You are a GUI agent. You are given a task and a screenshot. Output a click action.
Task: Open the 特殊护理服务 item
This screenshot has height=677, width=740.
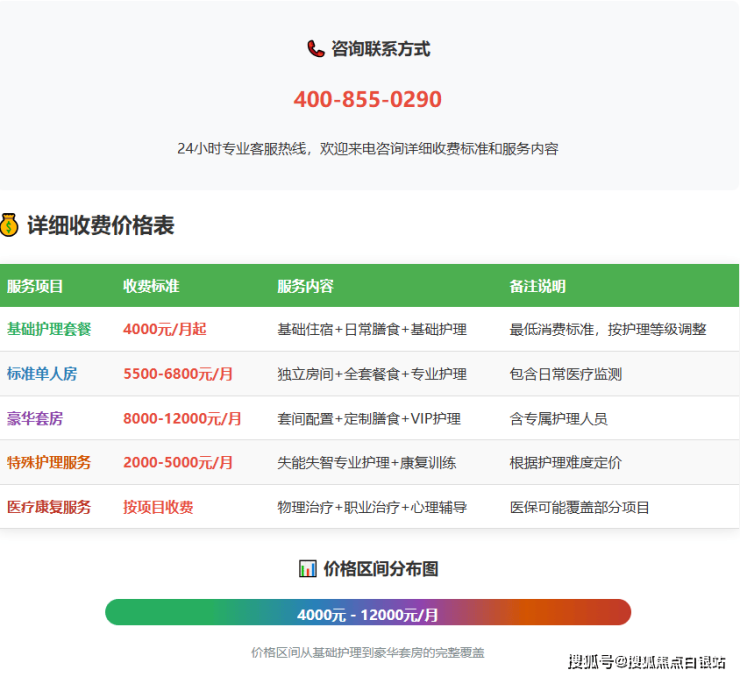coord(49,462)
